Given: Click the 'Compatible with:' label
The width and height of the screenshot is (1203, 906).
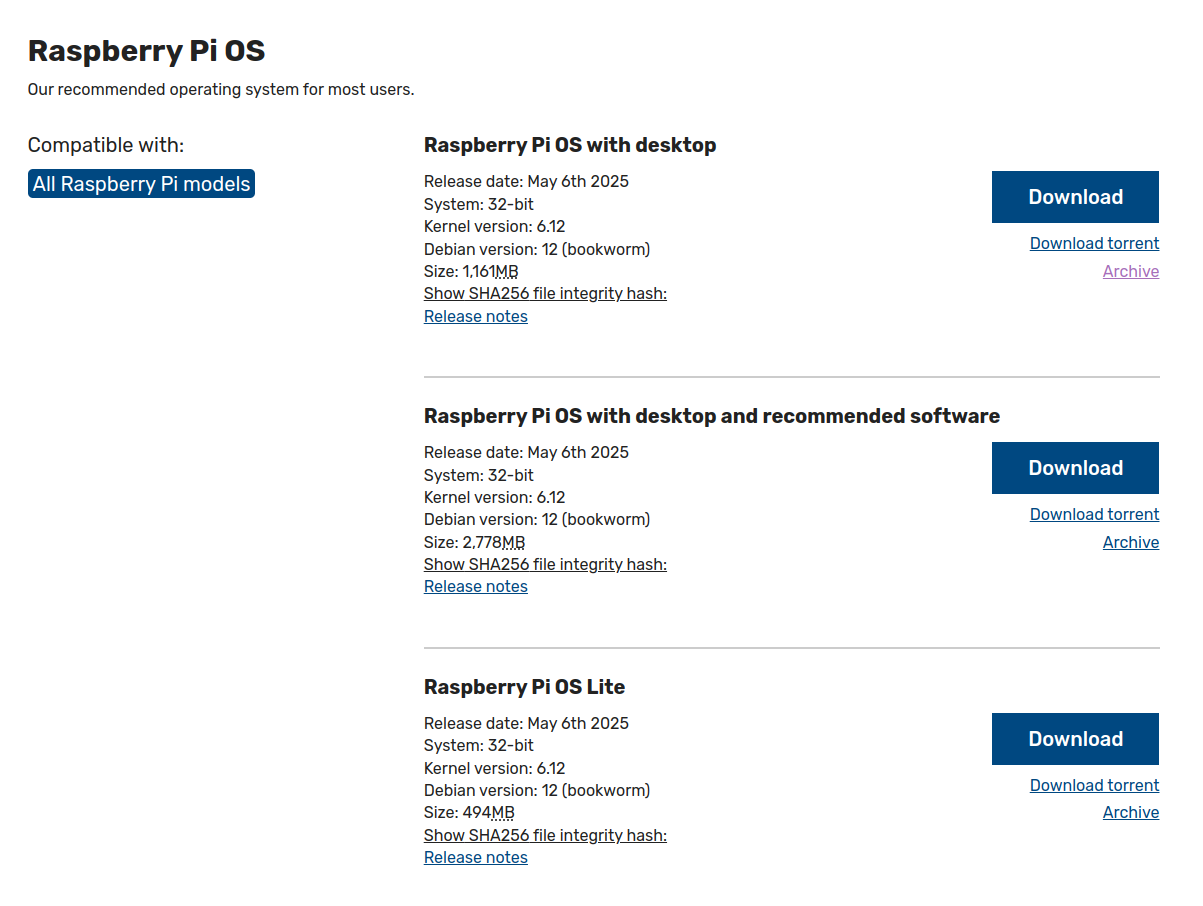Looking at the screenshot, I should coord(106,145).
